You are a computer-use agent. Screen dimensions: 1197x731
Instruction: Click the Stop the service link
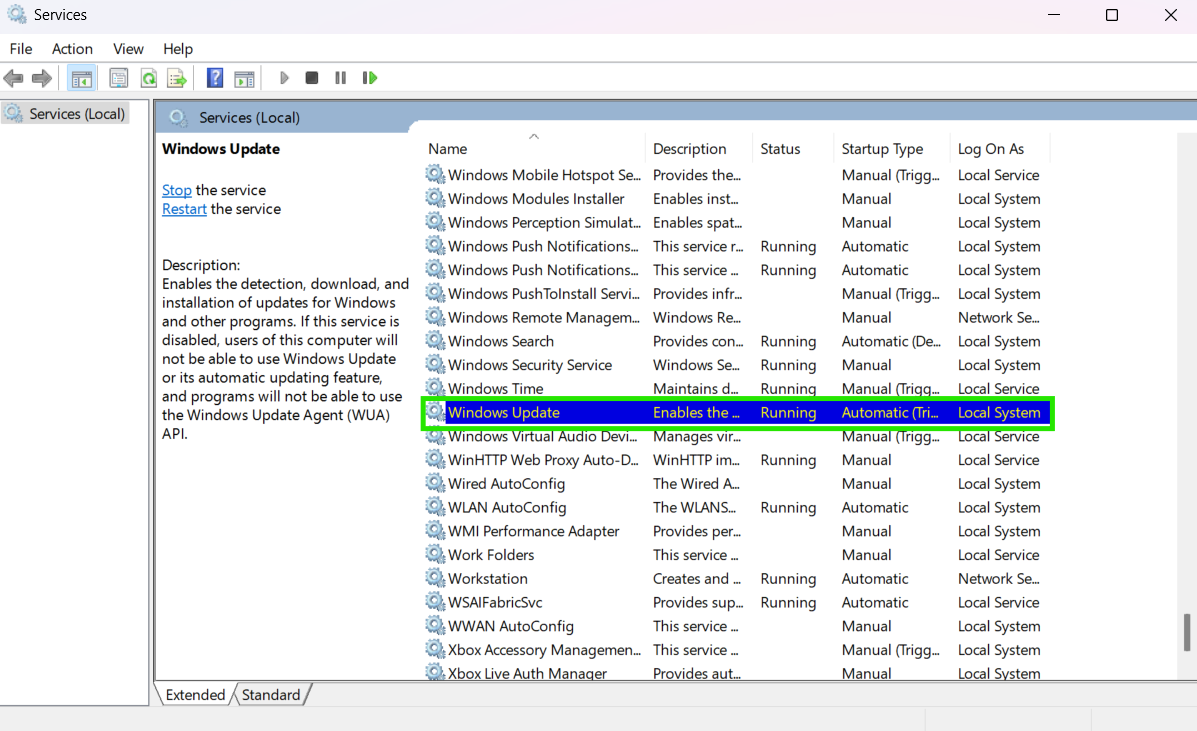(176, 190)
